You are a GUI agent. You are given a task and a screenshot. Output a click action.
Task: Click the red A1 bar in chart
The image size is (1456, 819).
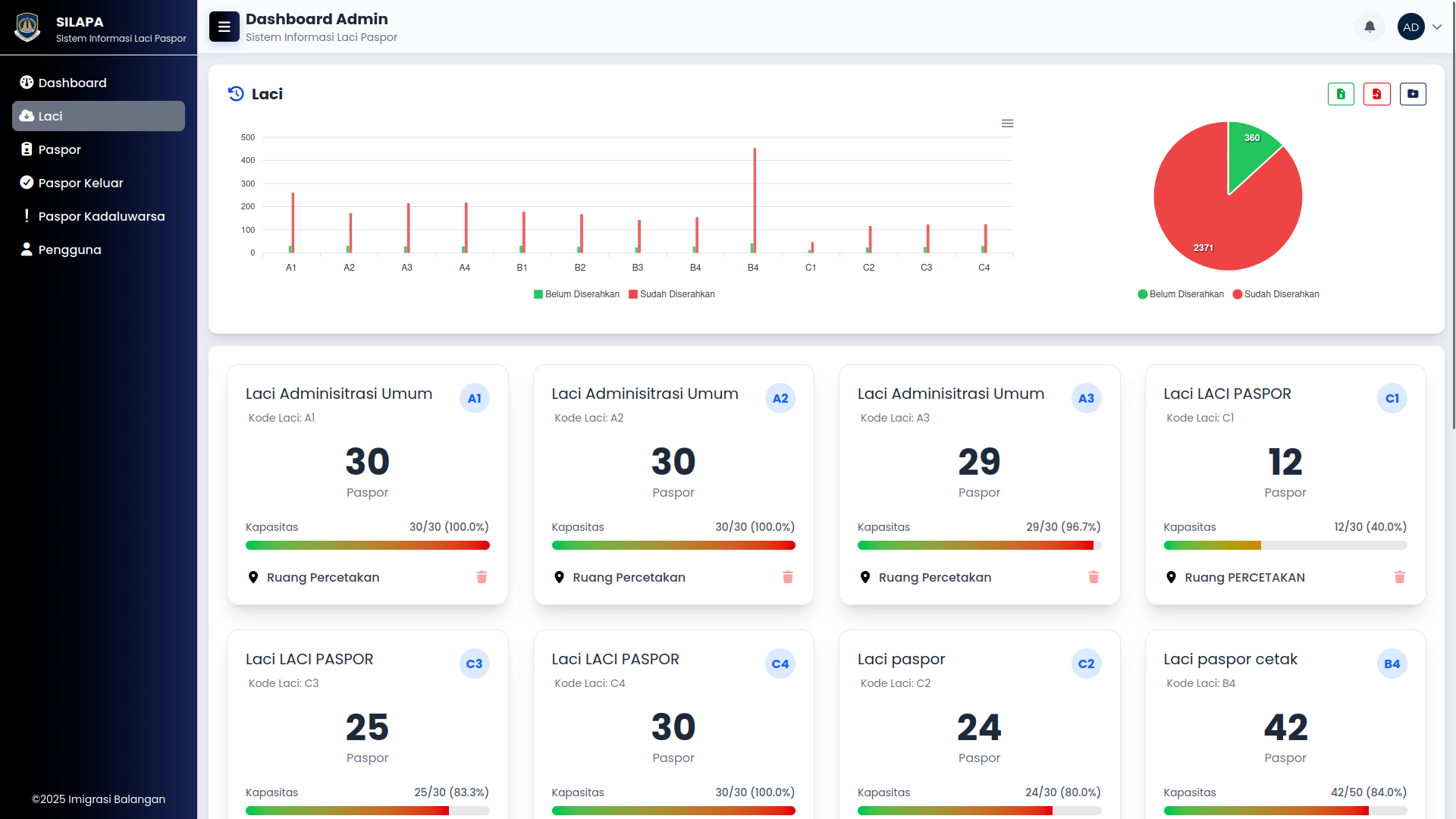pos(293,223)
